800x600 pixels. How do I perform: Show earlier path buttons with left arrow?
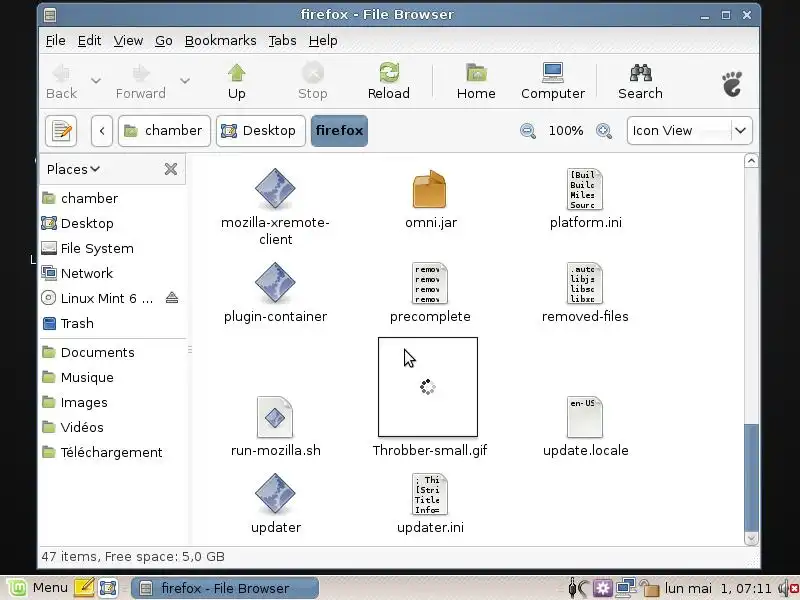point(102,131)
